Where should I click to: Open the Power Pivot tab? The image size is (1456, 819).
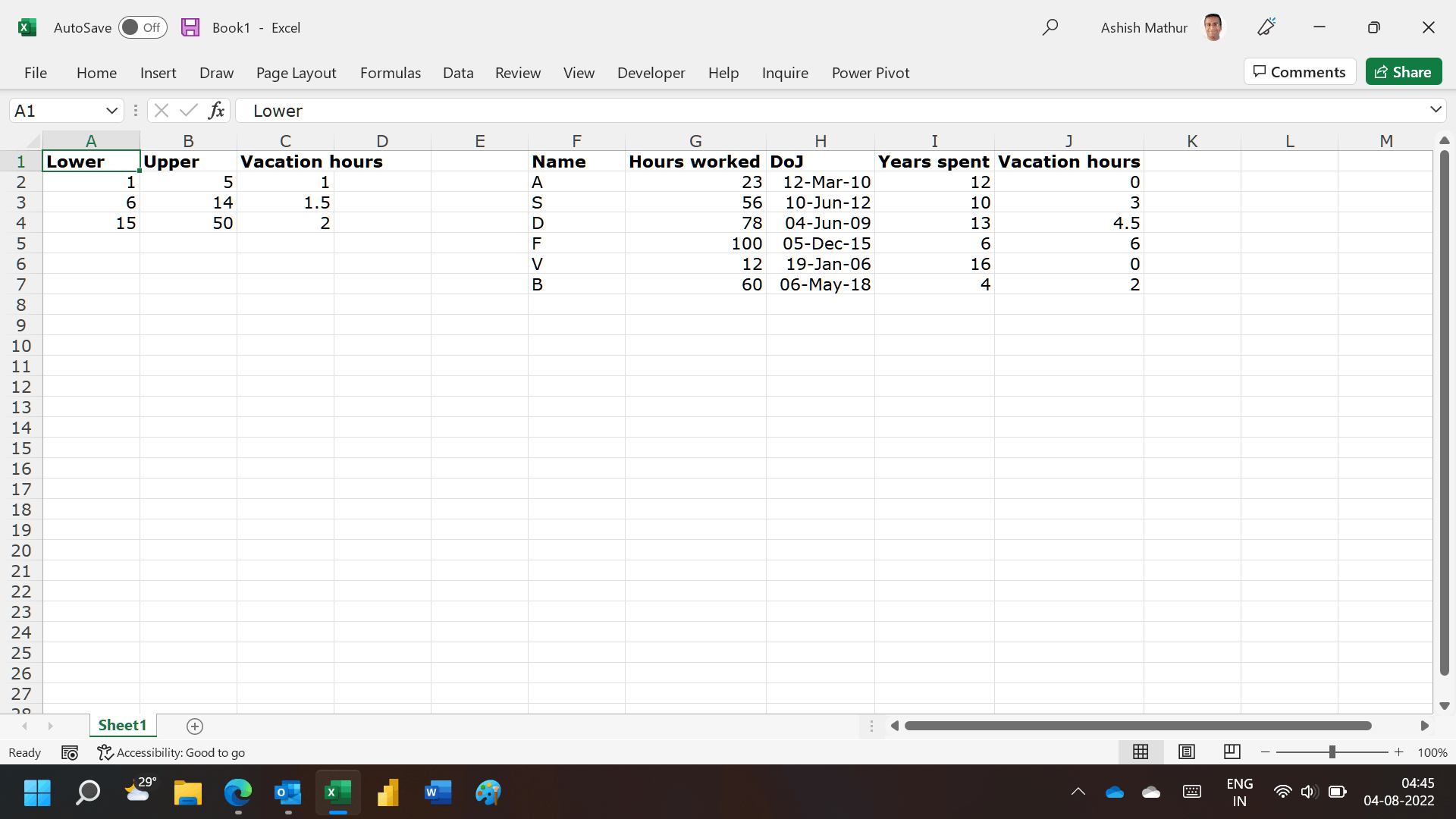870,73
